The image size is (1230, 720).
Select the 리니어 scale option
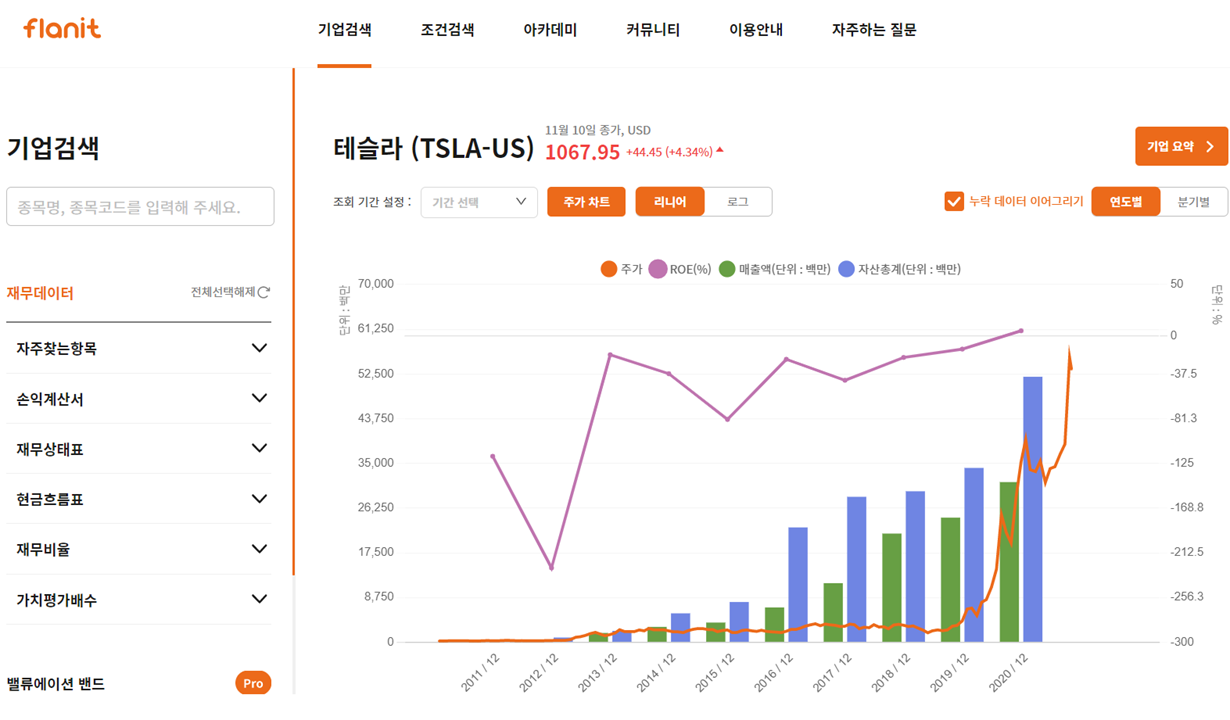pyautogui.click(x=670, y=201)
